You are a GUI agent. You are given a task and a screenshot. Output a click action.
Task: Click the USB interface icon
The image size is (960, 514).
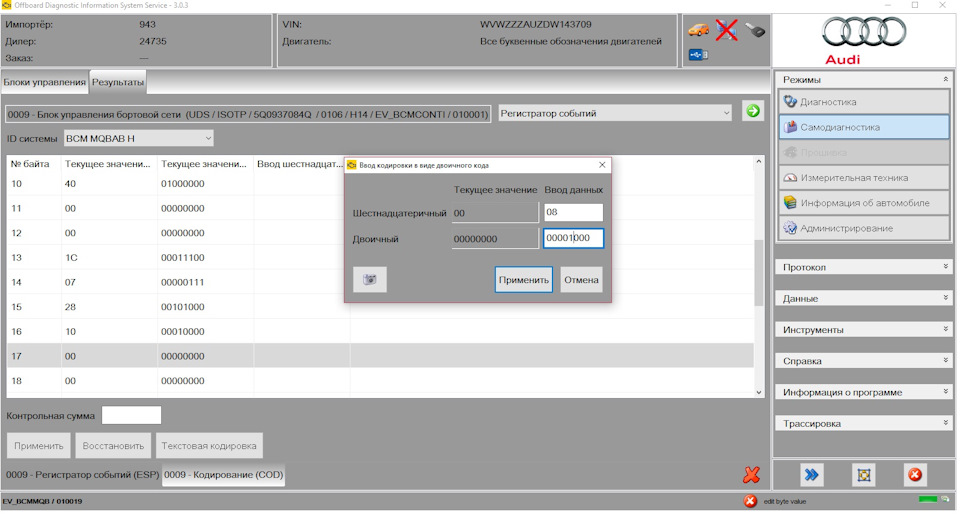coord(698,55)
